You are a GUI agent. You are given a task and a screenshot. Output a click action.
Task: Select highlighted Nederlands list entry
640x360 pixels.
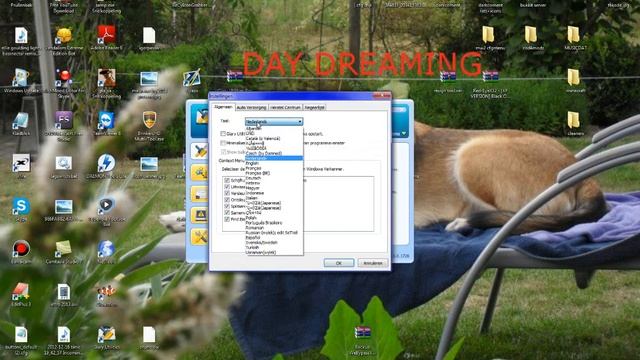click(274, 158)
